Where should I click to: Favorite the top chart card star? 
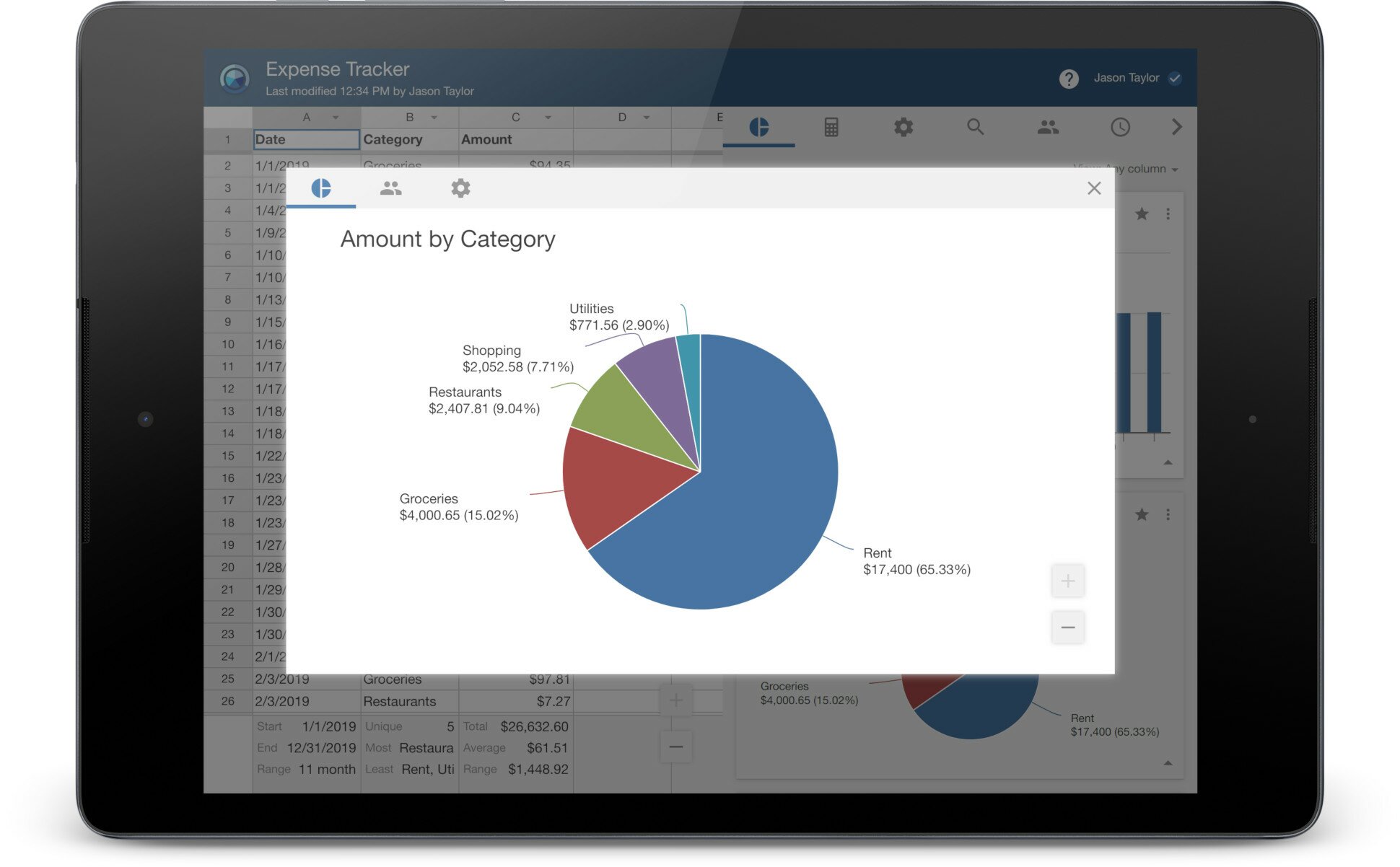point(1141,214)
